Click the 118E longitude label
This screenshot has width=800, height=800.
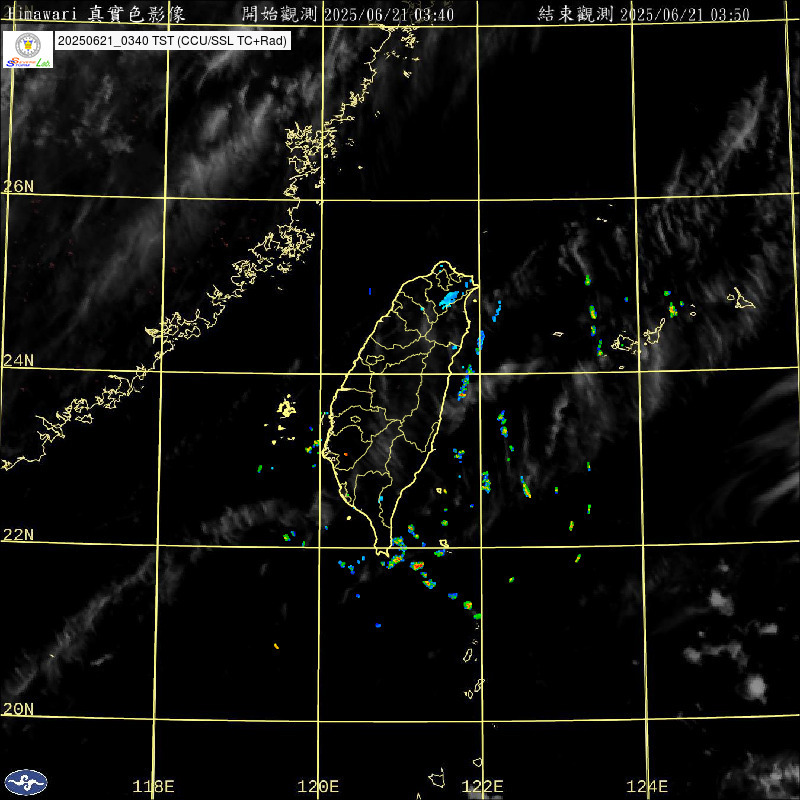[153, 786]
